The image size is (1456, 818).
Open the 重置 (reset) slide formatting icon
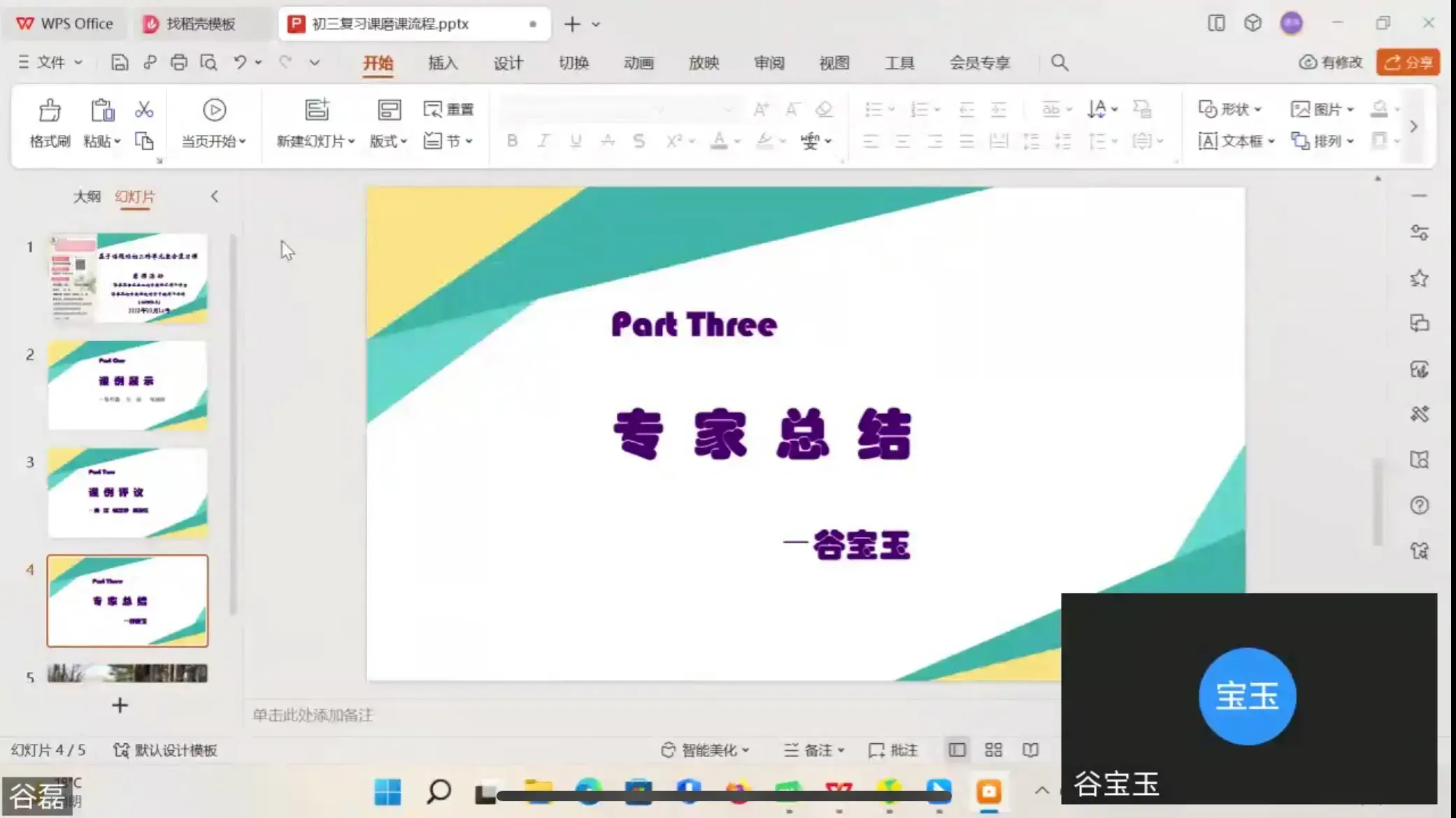(x=448, y=109)
